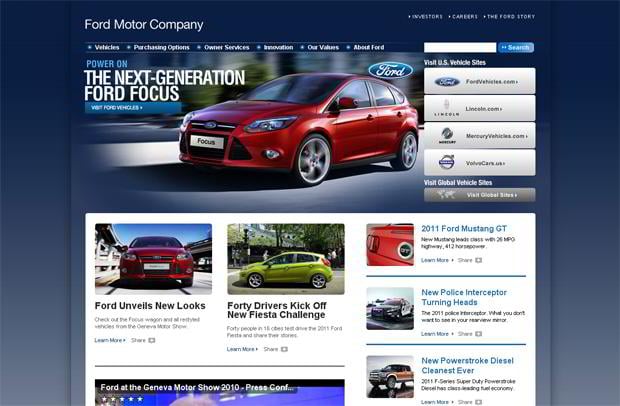Open the Investors link in the header
Screen dimensions: 620x406
pos(427,17)
